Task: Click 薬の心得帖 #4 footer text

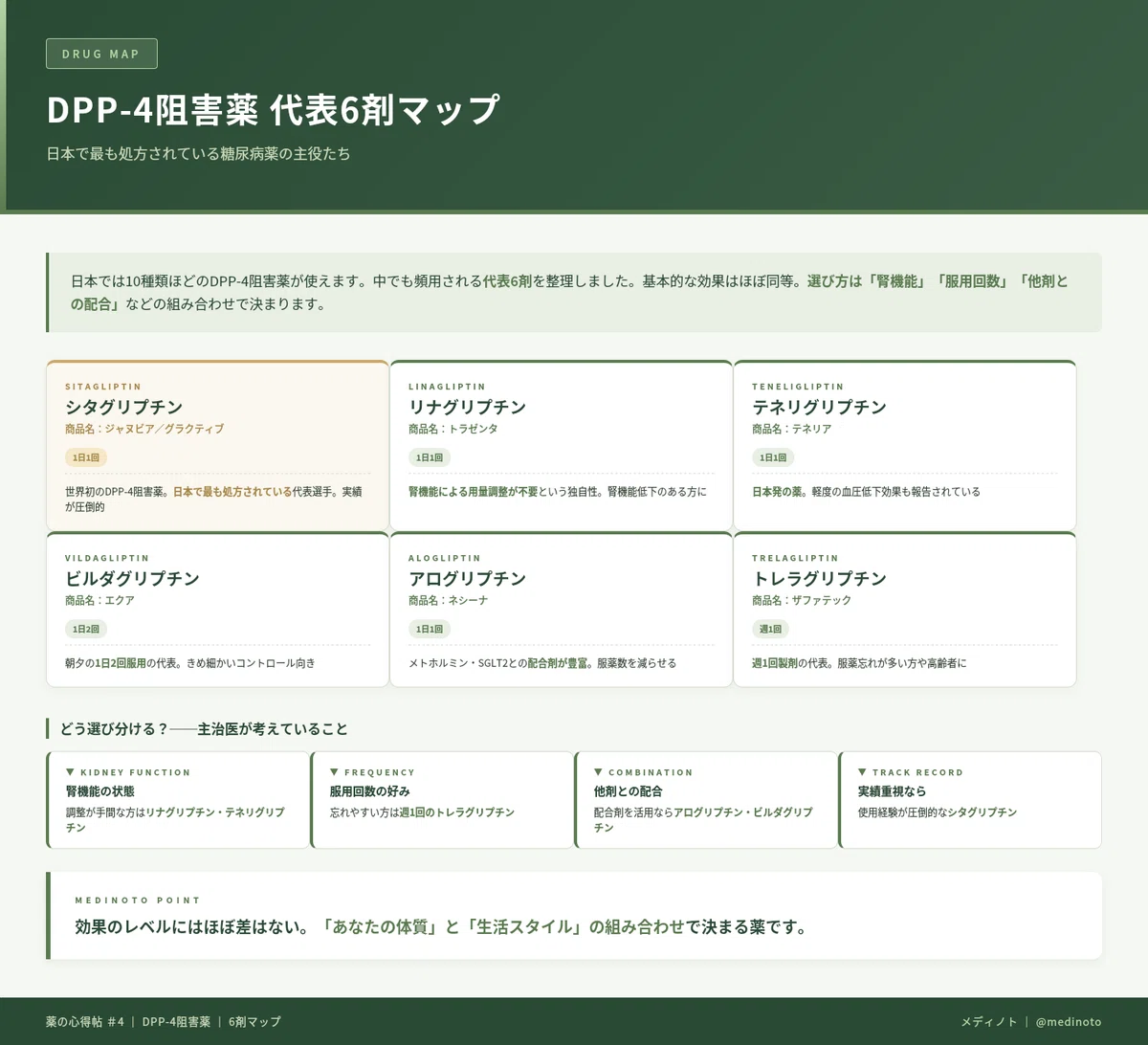Action: pos(85,1021)
